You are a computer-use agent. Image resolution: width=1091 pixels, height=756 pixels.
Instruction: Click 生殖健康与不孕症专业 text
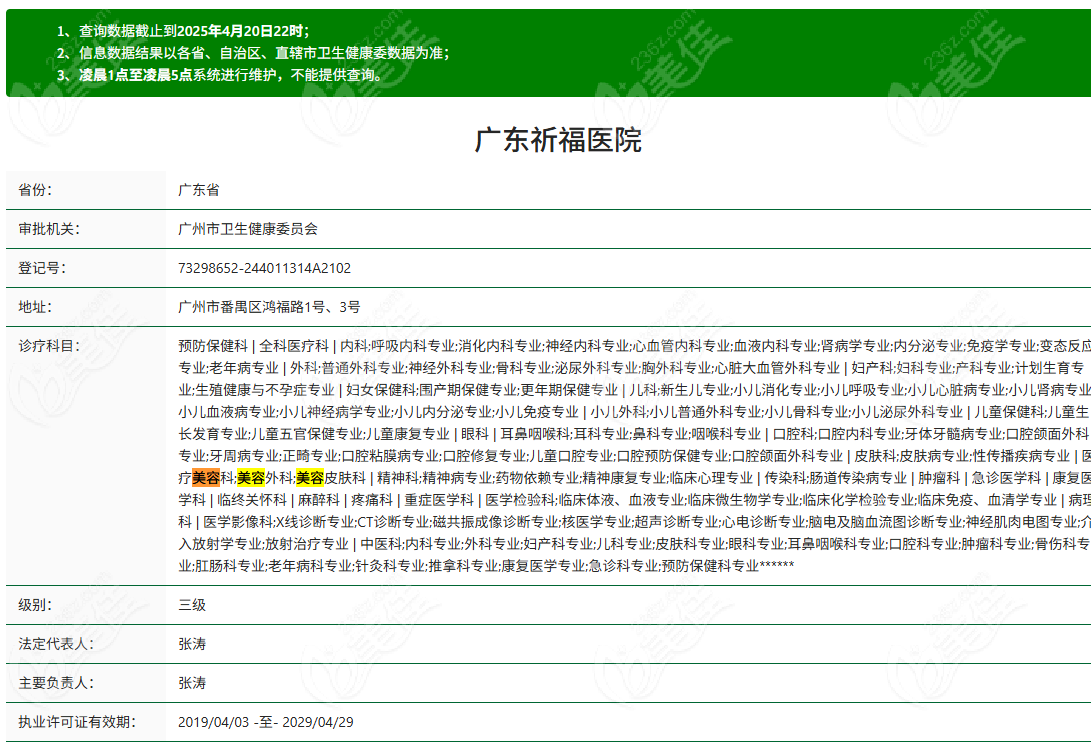[x=264, y=390]
